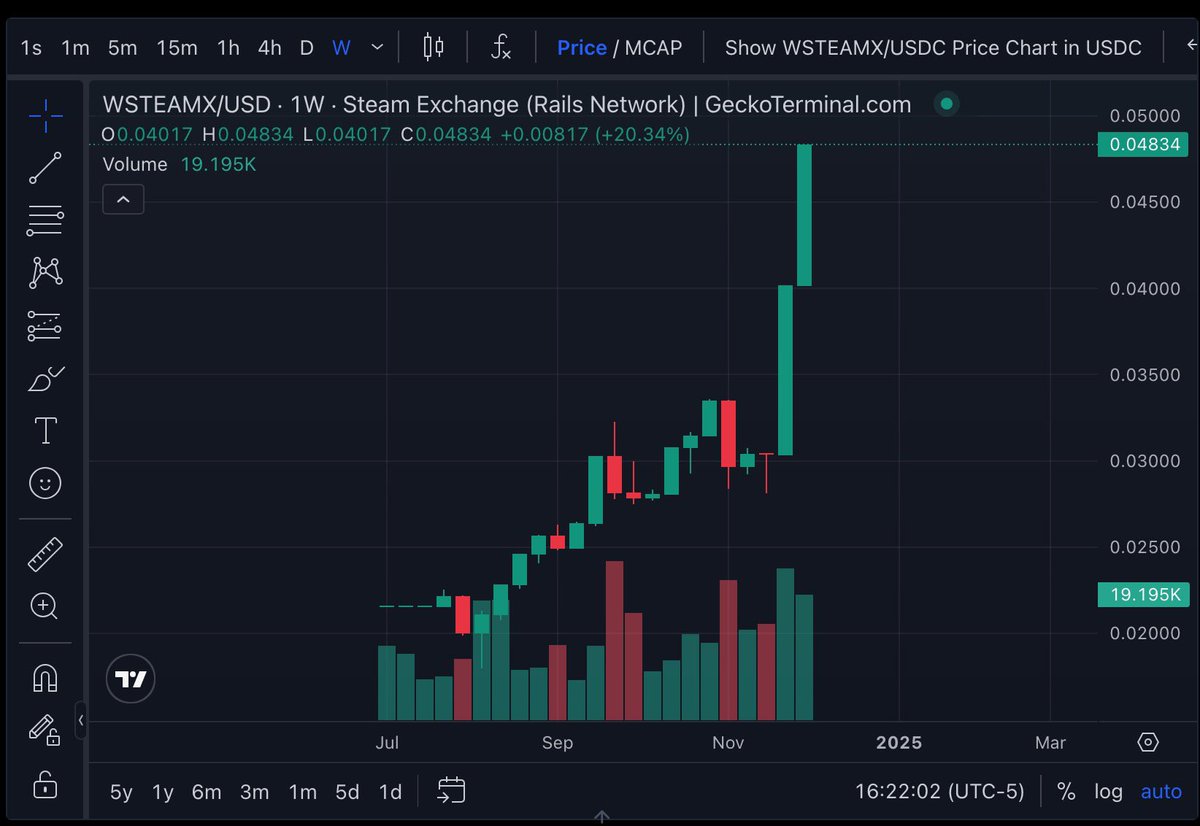Expand more time intervals dropdown
Screen dimensions: 1200x826
[x=377, y=47]
